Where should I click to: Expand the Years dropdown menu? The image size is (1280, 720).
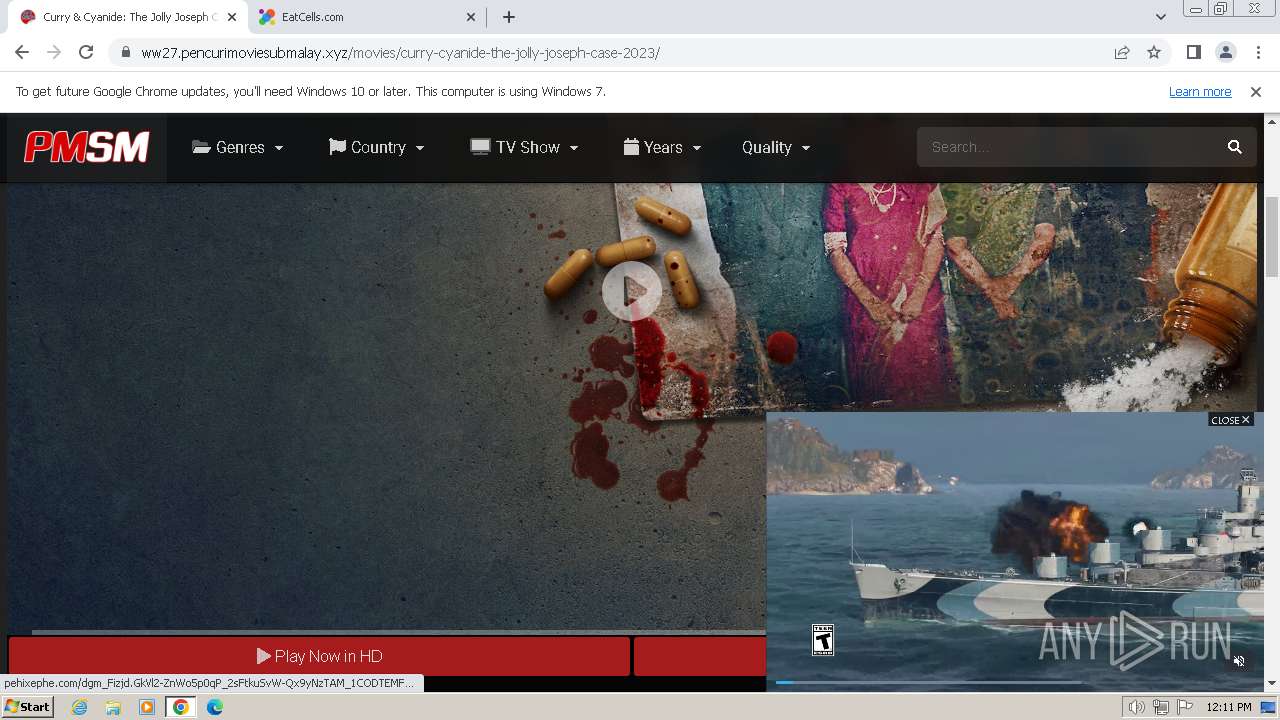click(662, 147)
